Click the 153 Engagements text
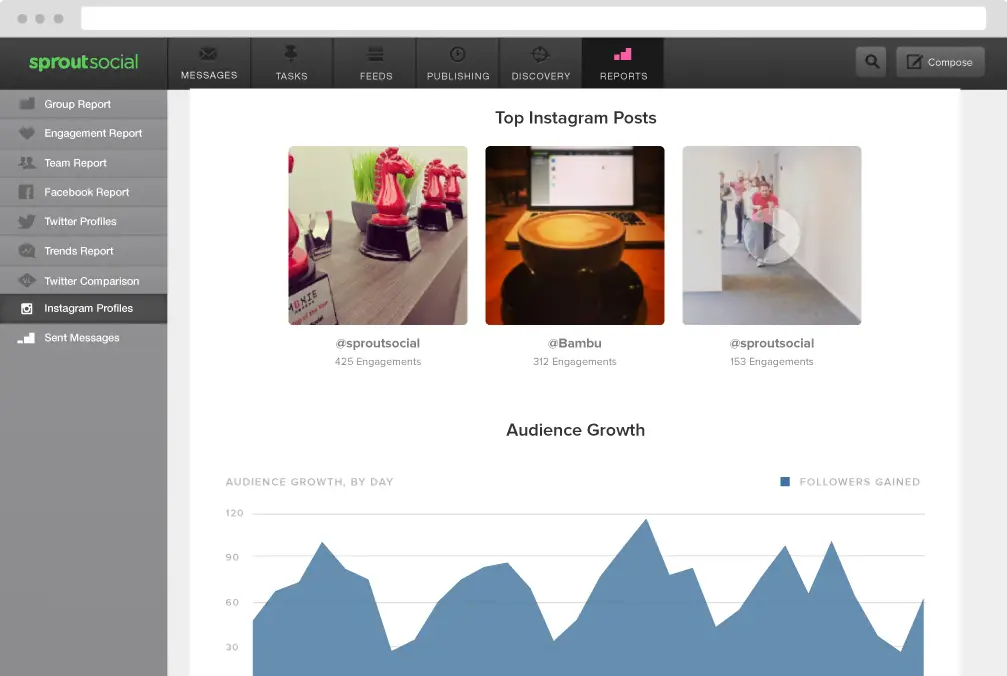This screenshot has height=676, width=1007. point(772,362)
